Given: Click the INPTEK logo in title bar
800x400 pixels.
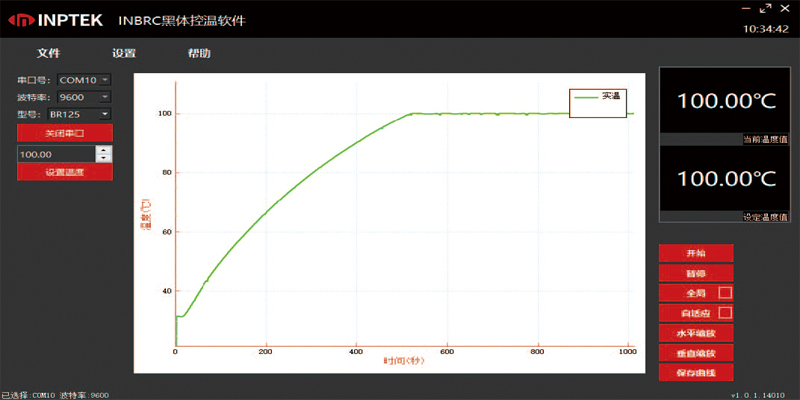Looking at the screenshot, I should coord(57,20).
